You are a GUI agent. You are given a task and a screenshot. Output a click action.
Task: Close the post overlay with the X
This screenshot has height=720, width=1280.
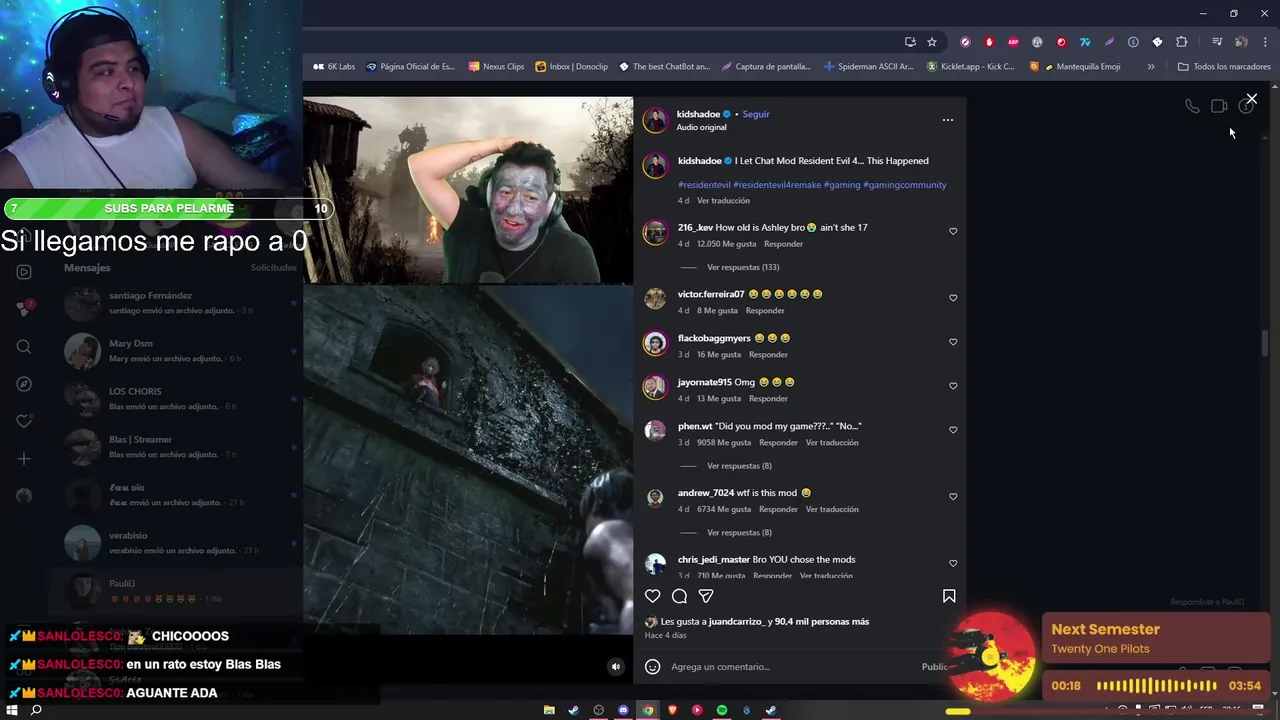(1251, 99)
